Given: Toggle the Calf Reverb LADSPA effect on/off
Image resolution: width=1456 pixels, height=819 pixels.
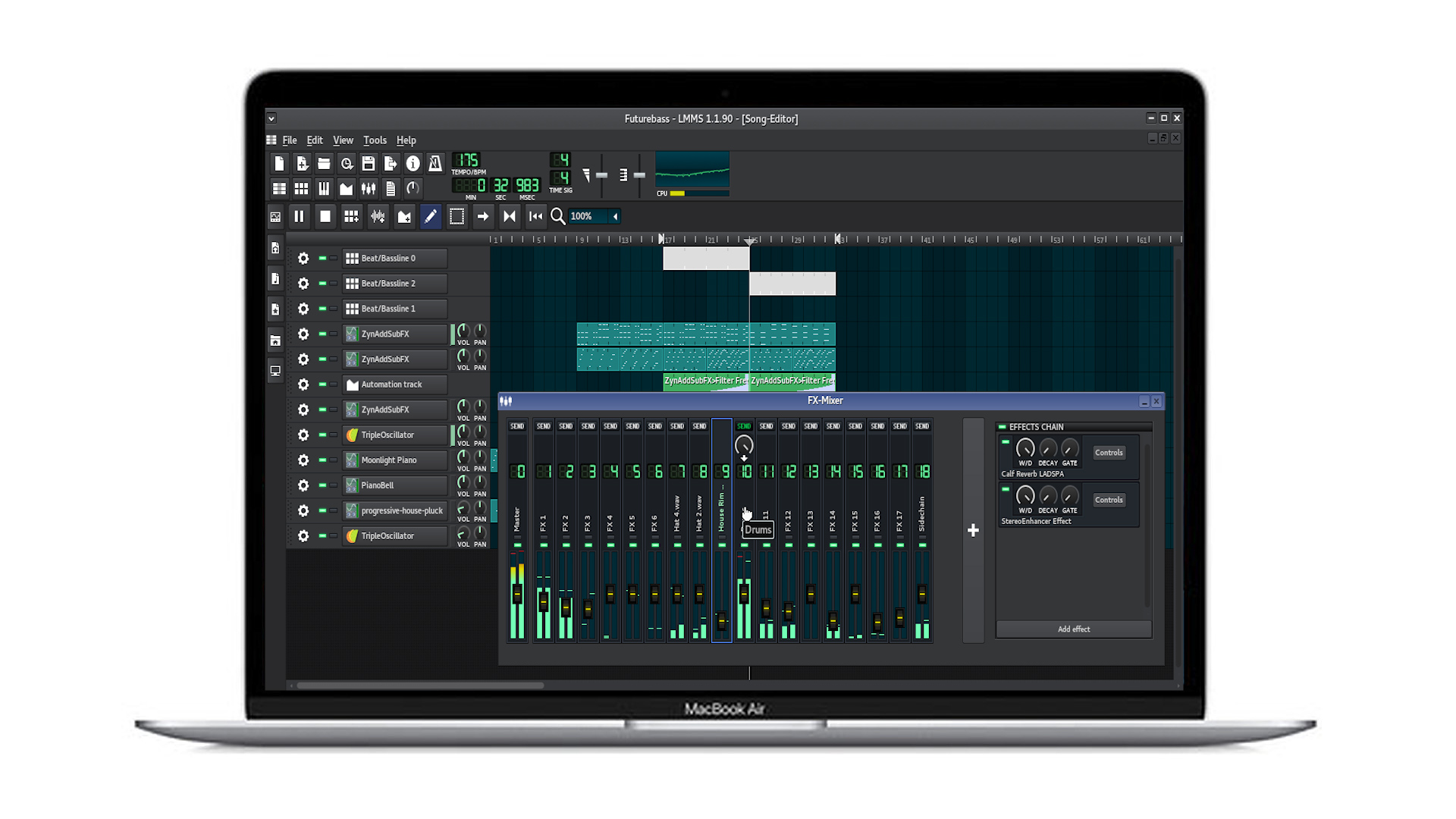Looking at the screenshot, I should click(x=1006, y=442).
